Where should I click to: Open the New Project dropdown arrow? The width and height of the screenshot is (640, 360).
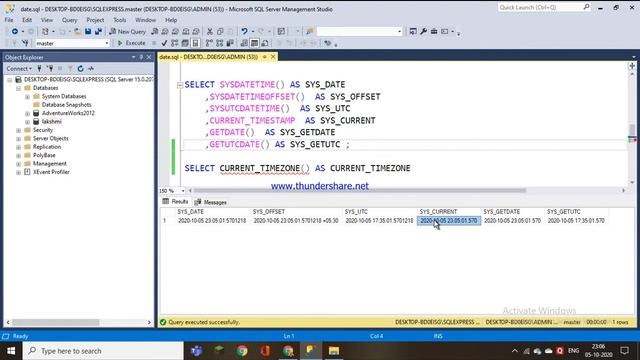pyautogui.click(x=53, y=31)
